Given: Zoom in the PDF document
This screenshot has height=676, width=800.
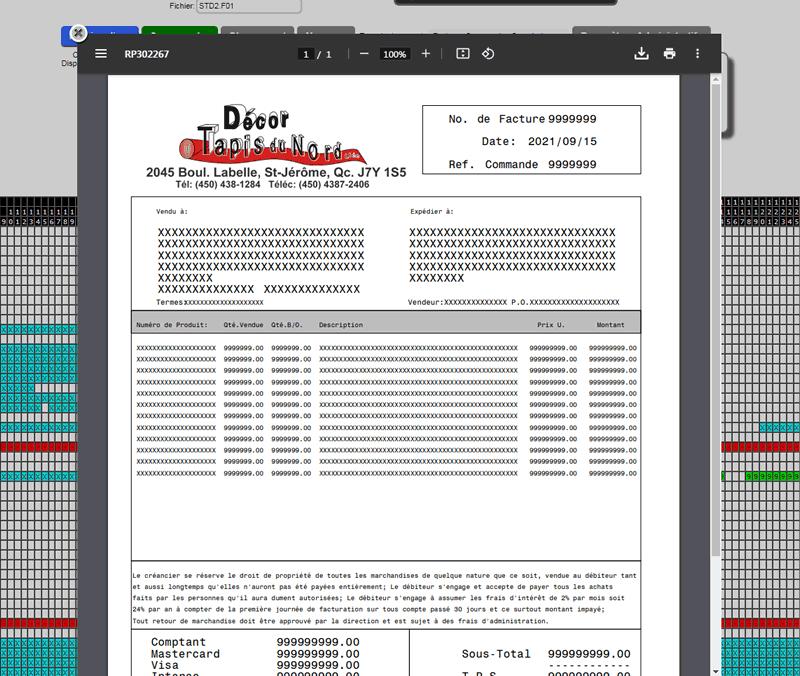Looking at the screenshot, I should click(426, 54).
